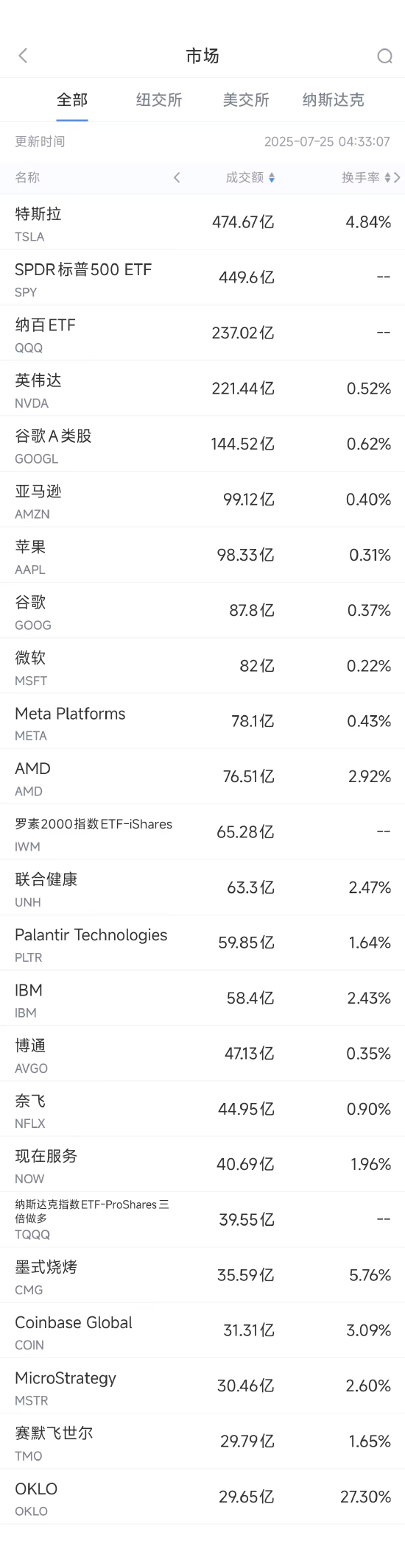Open the Palantir Technologies row
This screenshot has height=1568, width=405.
tap(202, 943)
